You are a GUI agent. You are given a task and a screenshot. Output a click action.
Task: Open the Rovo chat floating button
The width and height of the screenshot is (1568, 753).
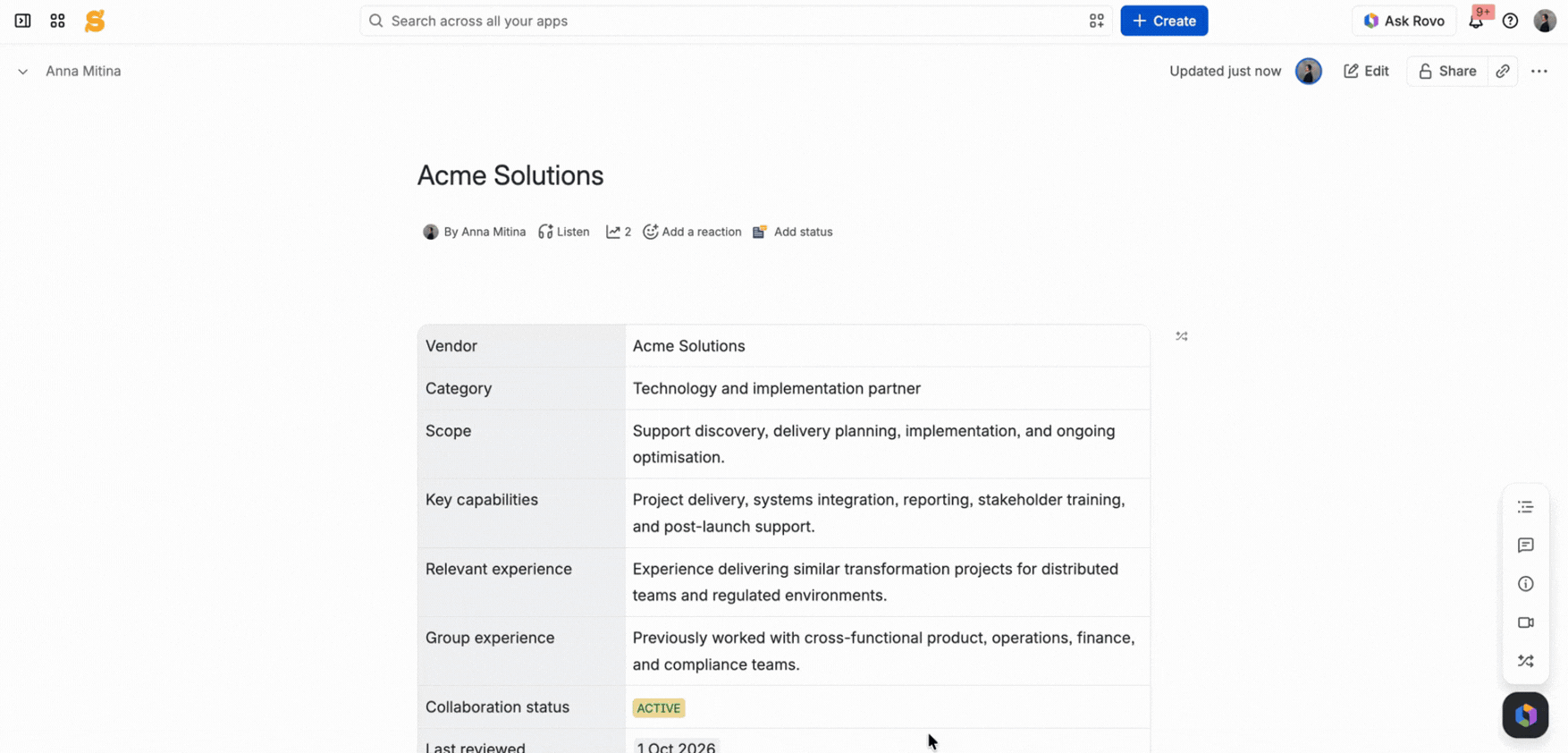1525,715
